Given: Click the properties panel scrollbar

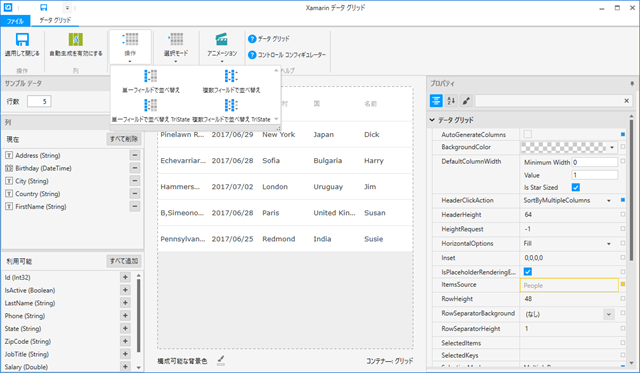Looking at the screenshot, I should coord(631,190).
